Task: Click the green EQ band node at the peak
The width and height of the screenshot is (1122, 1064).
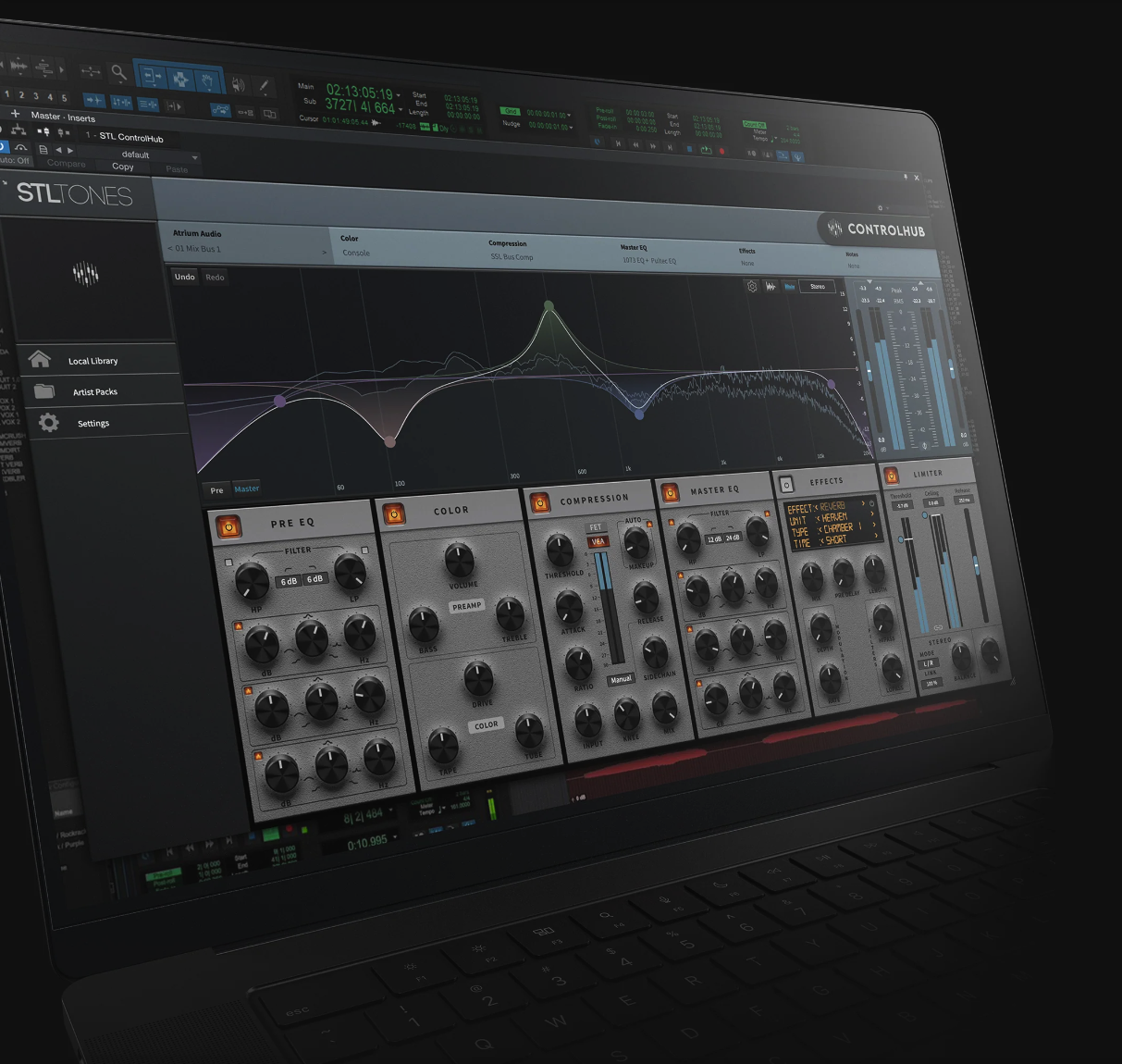Action: [x=549, y=305]
